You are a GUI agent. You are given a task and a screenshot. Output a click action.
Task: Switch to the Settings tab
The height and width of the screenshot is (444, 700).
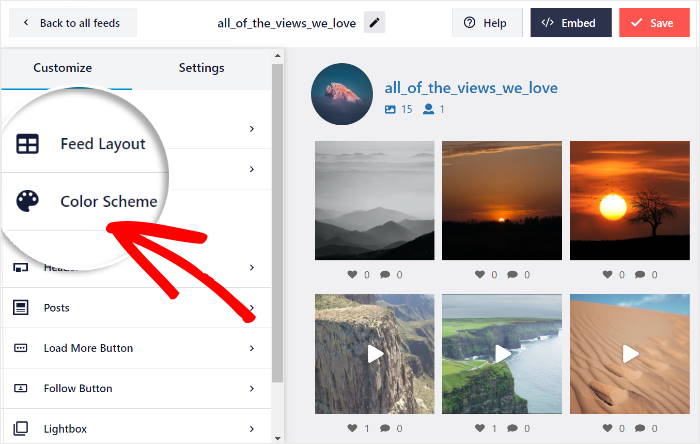[201, 68]
